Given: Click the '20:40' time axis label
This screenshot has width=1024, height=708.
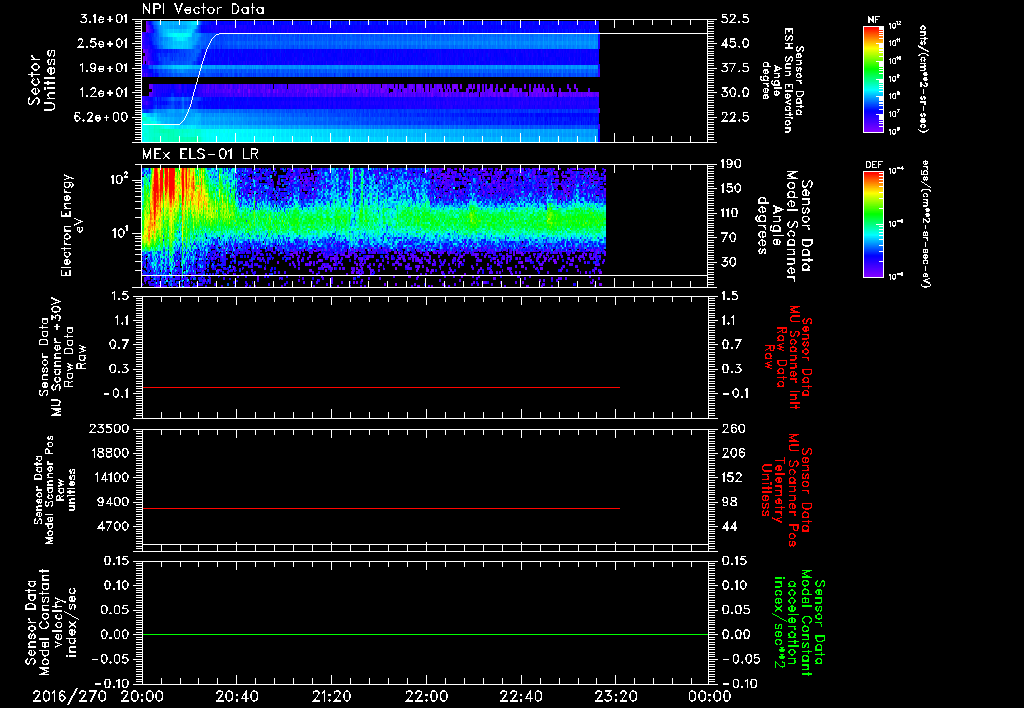Looking at the screenshot, I should tap(236, 696).
